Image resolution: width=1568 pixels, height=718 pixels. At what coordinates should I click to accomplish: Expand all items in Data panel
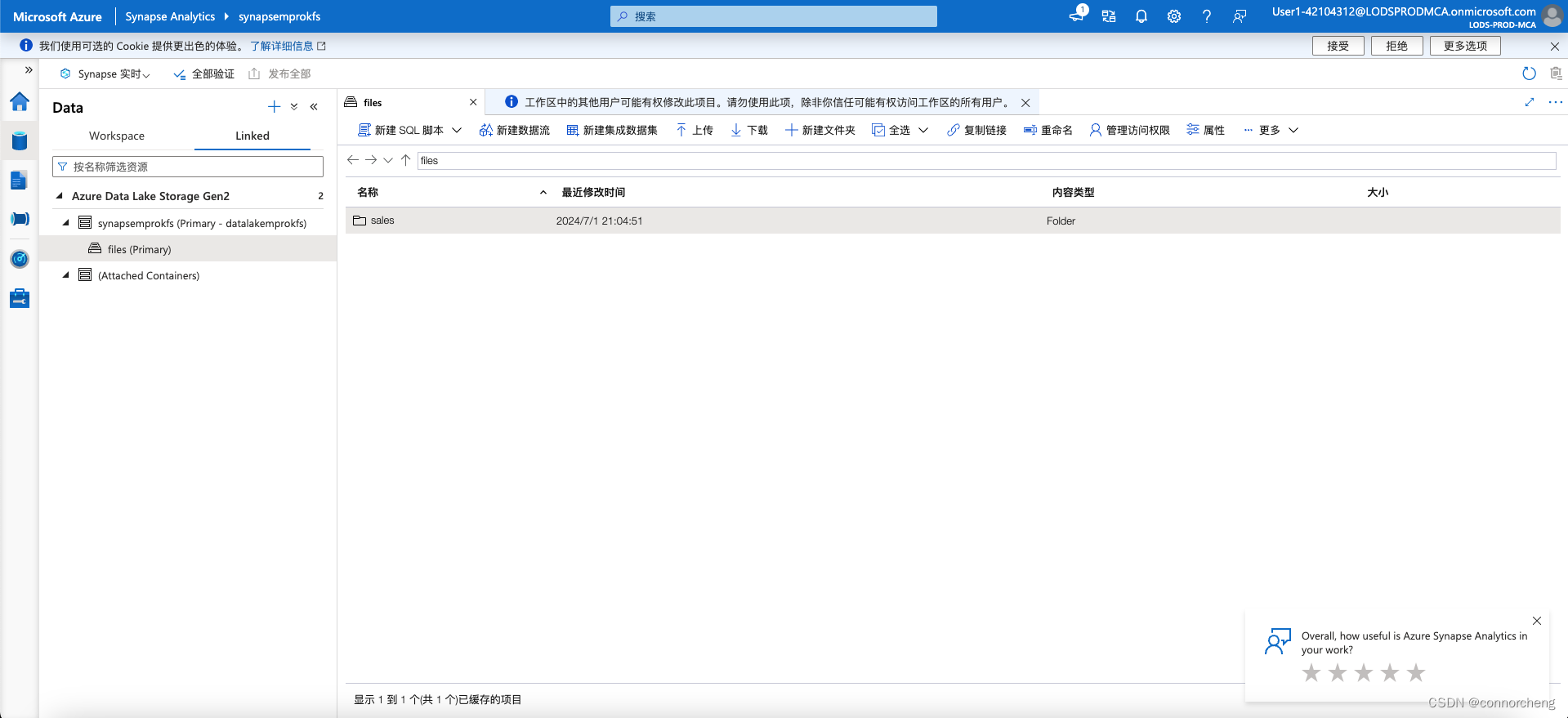tap(294, 107)
